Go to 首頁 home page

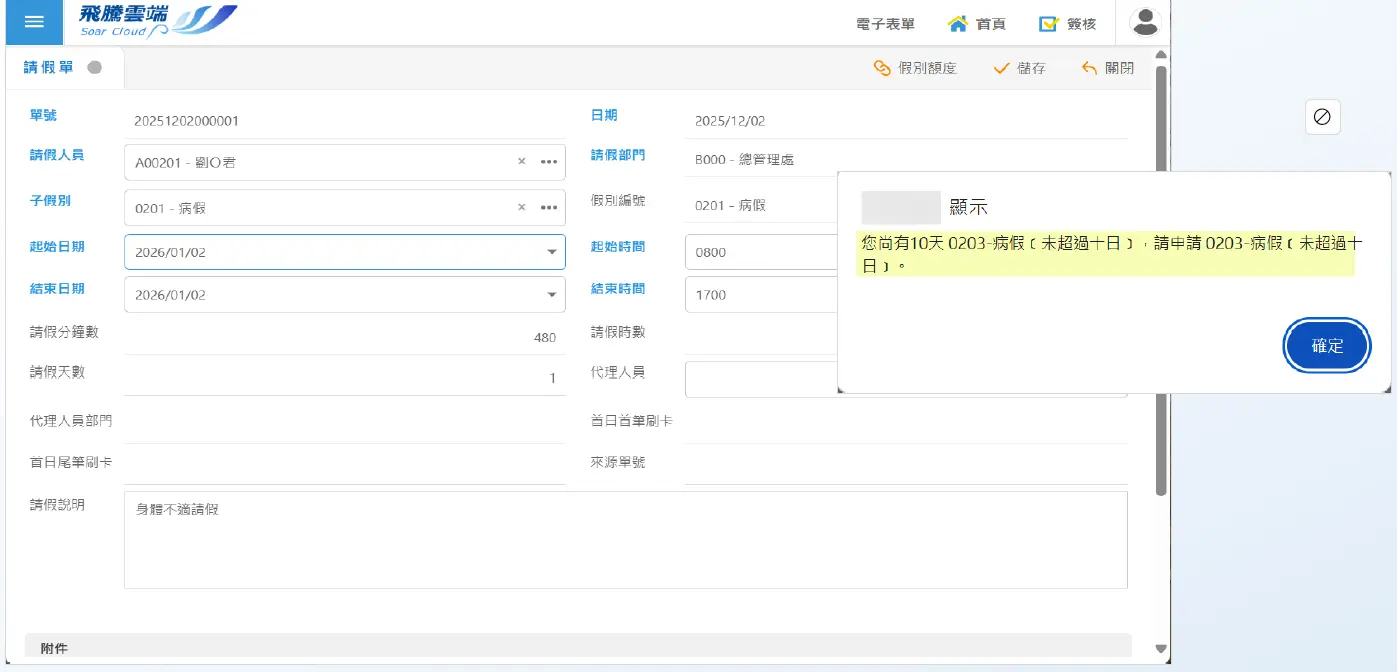point(977,24)
